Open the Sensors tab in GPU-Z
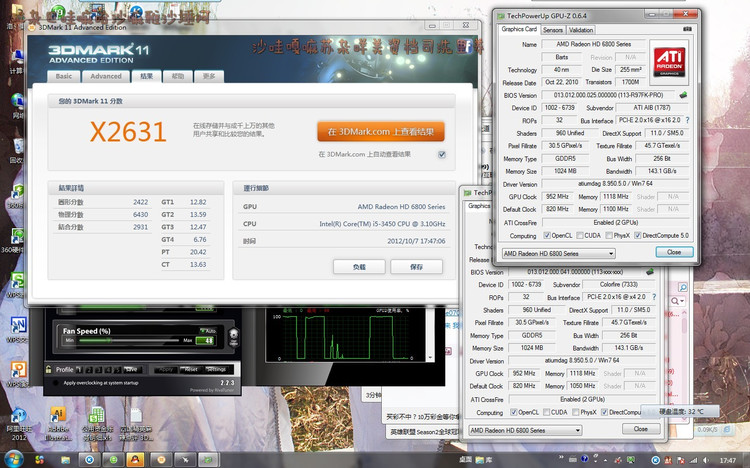The height and width of the screenshot is (468, 750). pyautogui.click(x=552, y=30)
